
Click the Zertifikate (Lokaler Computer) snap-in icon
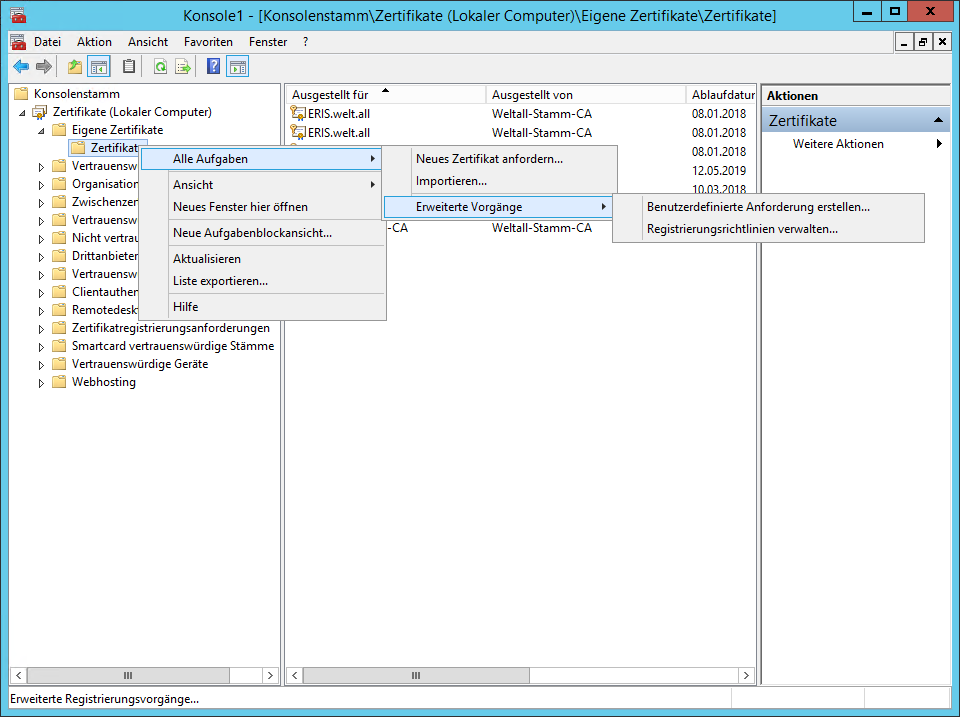[x=40, y=112]
